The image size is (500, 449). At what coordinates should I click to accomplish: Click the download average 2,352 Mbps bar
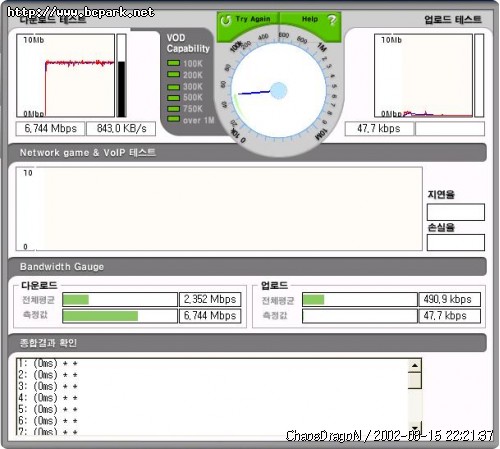point(120,299)
